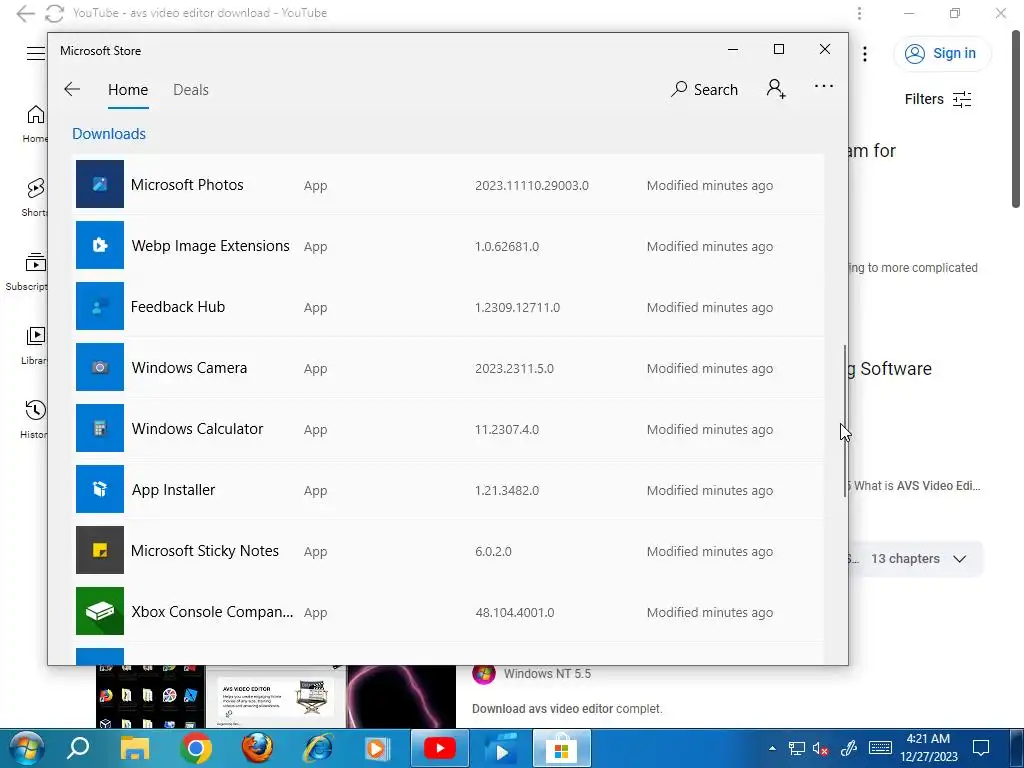Click the YouTube Sign in button
Screen dimensions: 1024x768
pos(941,54)
